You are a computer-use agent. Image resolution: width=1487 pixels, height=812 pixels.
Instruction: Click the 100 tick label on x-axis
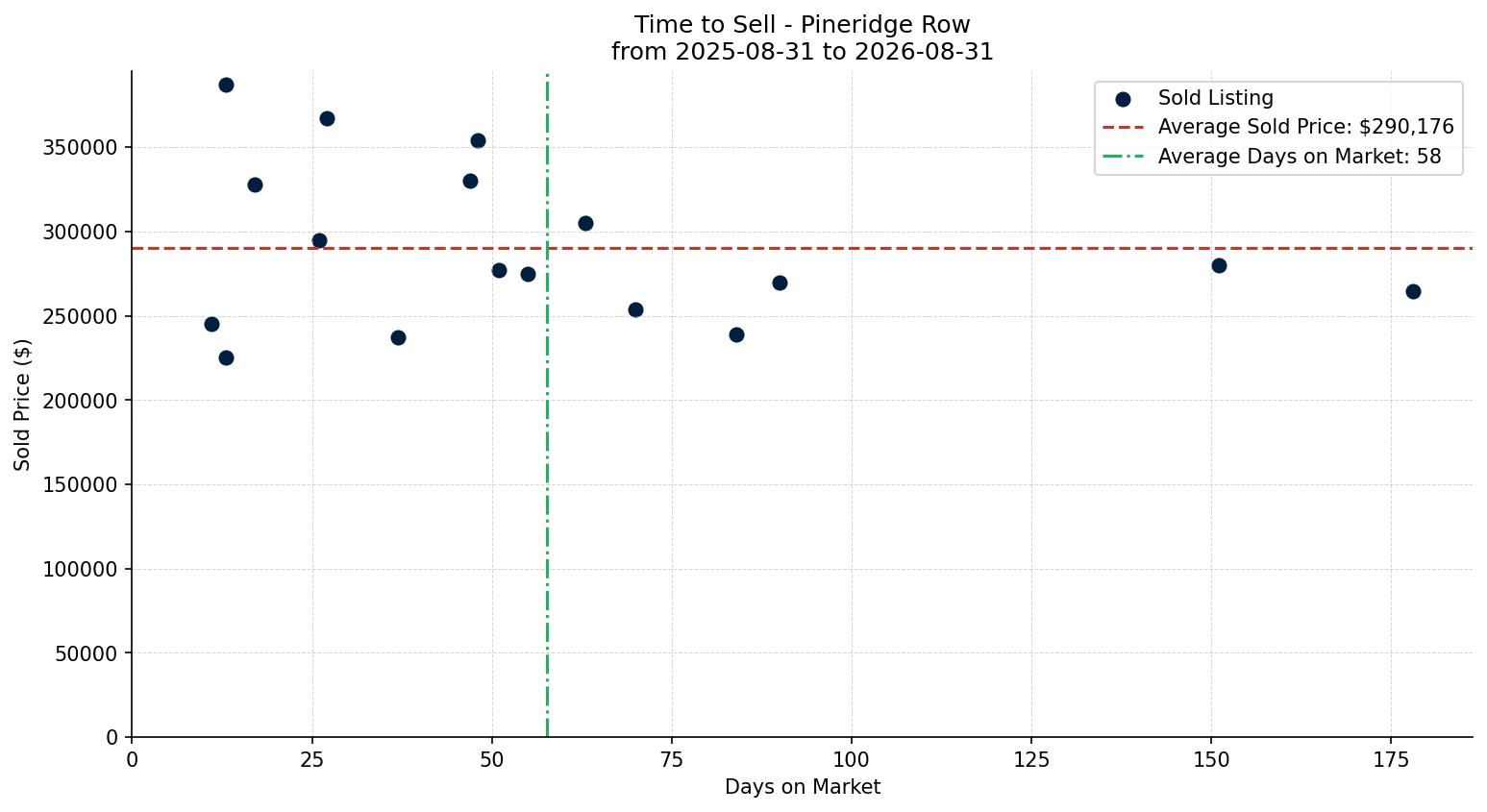pos(851,760)
